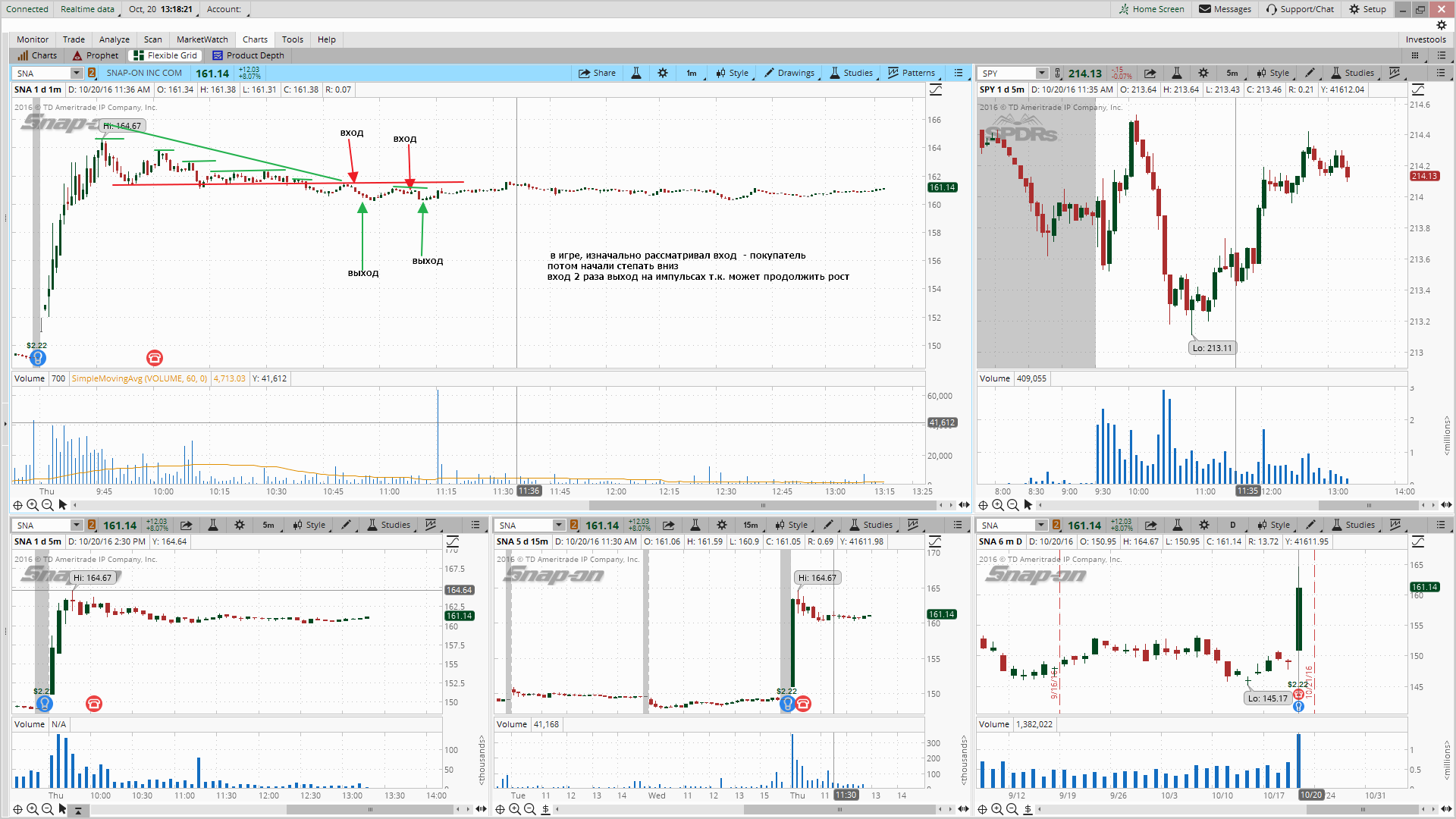Zoom out on the main SNA chart
The image size is (1456, 819).
pos(48,505)
